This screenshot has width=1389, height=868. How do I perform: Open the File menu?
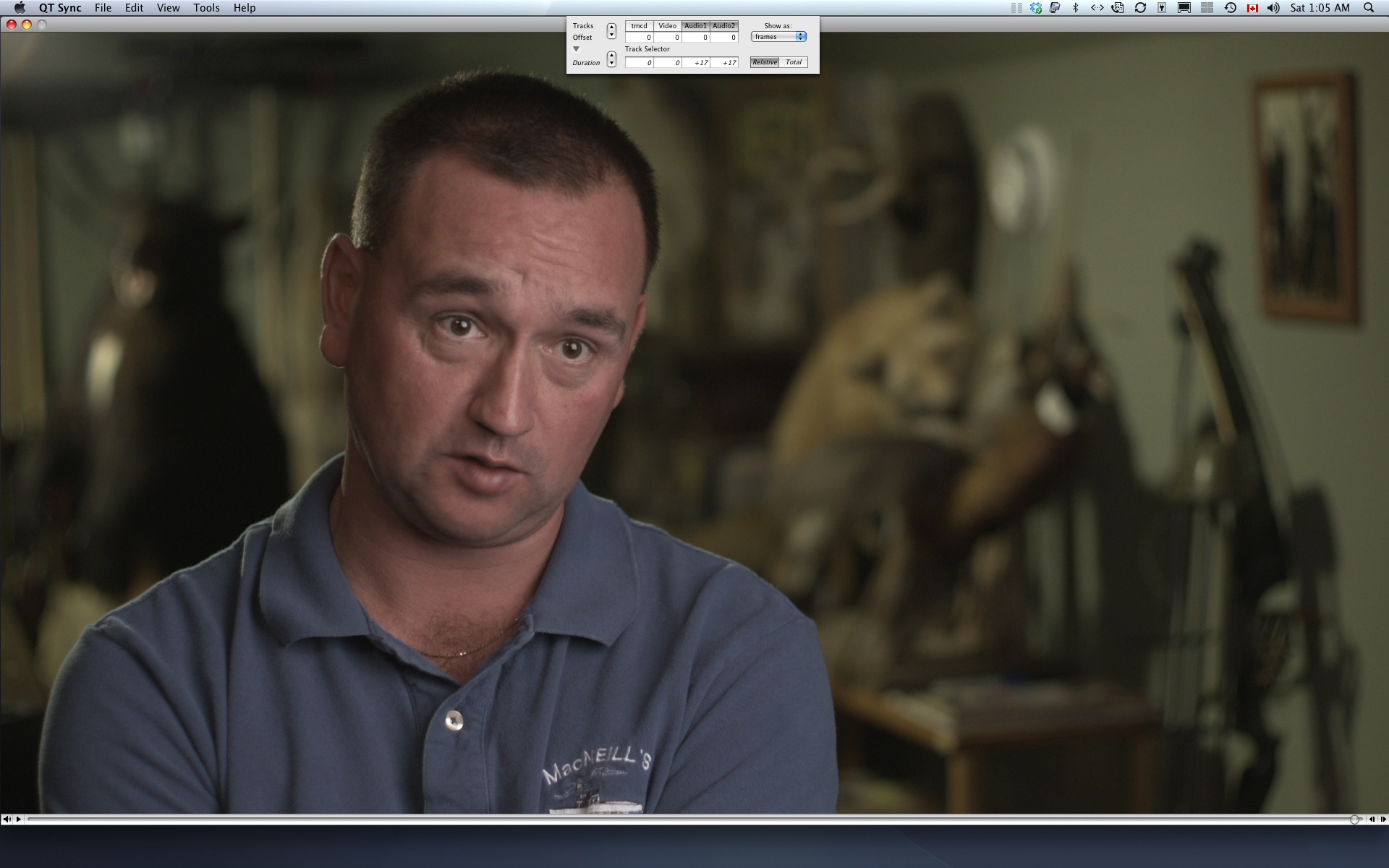tap(103, 8)
